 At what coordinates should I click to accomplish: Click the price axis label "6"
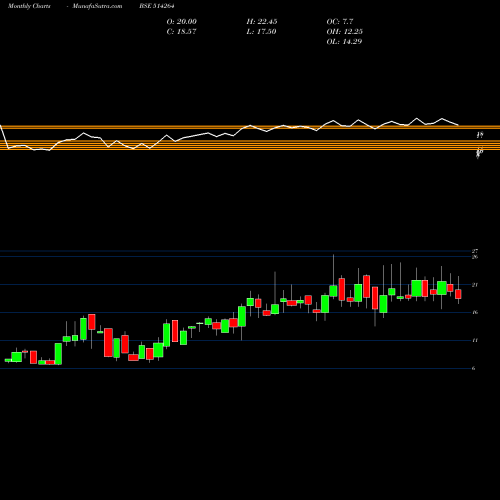tap(474, 368)
